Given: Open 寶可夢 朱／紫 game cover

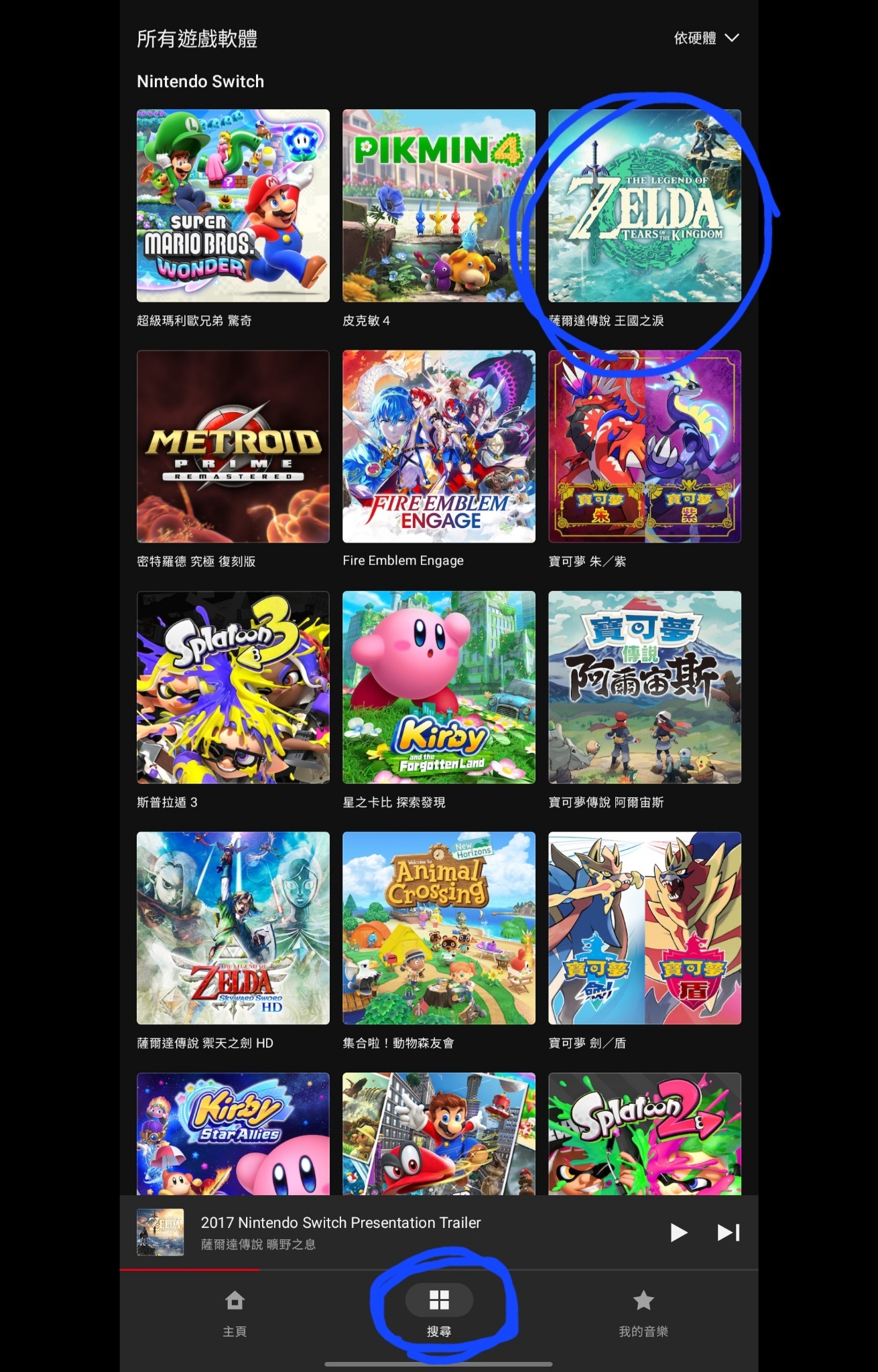Looking at the screenshot, I should tap(645, 446).
